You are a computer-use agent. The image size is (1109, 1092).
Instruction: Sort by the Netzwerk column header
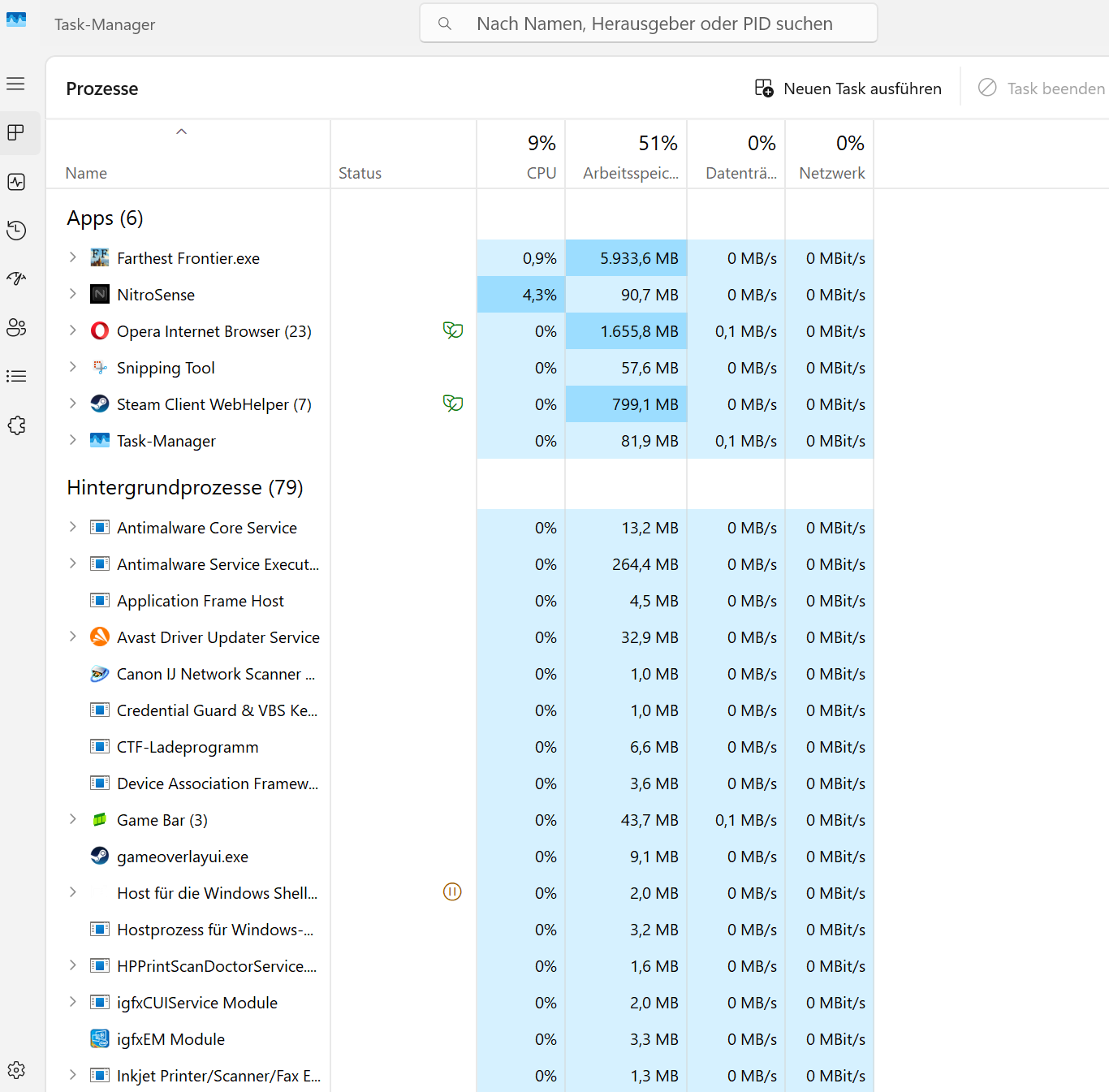[830, 154]
